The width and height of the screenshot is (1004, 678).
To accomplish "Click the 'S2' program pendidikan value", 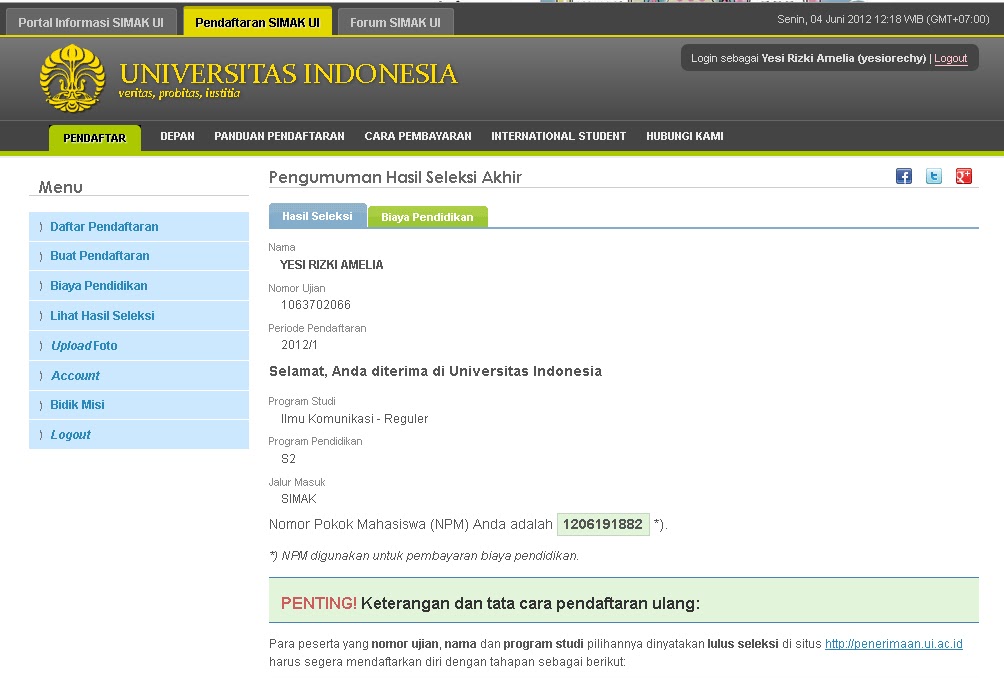I will pos(288,459).
